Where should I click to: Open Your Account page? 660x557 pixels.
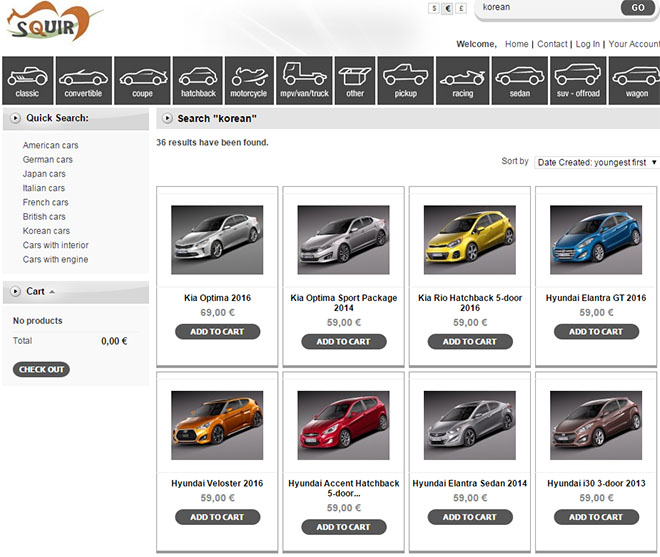pos(634,44)
